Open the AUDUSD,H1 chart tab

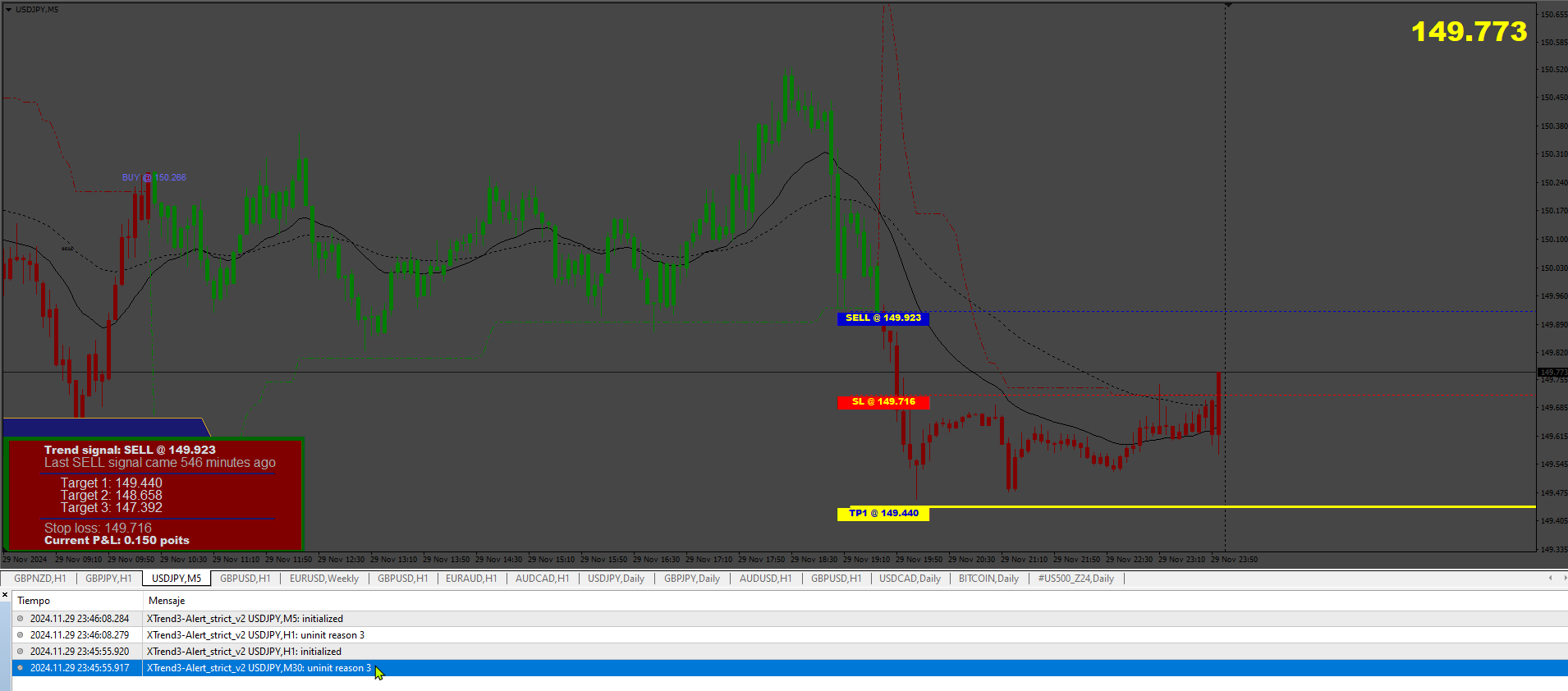tap(765, 579)
